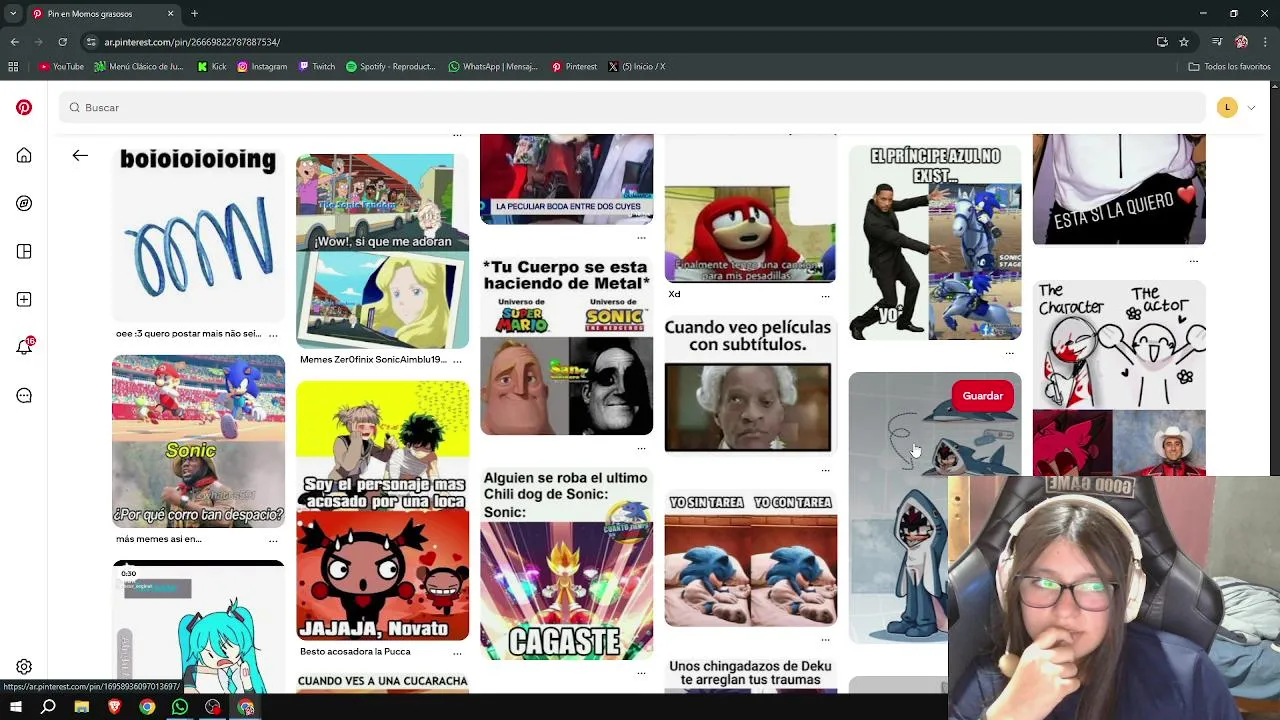
Task: Open The Character The Actor pin
Action: [x=1119, y=378]
